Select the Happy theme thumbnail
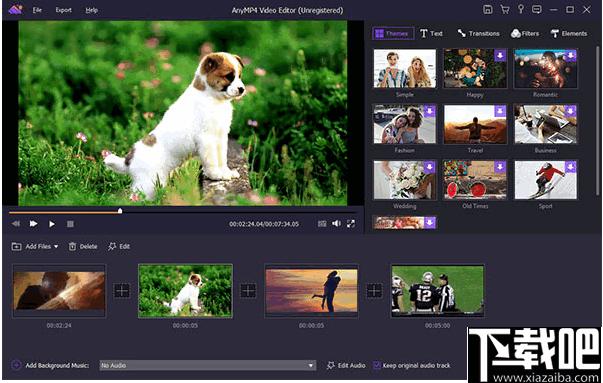The image size is (603, 383). (475, 68)
